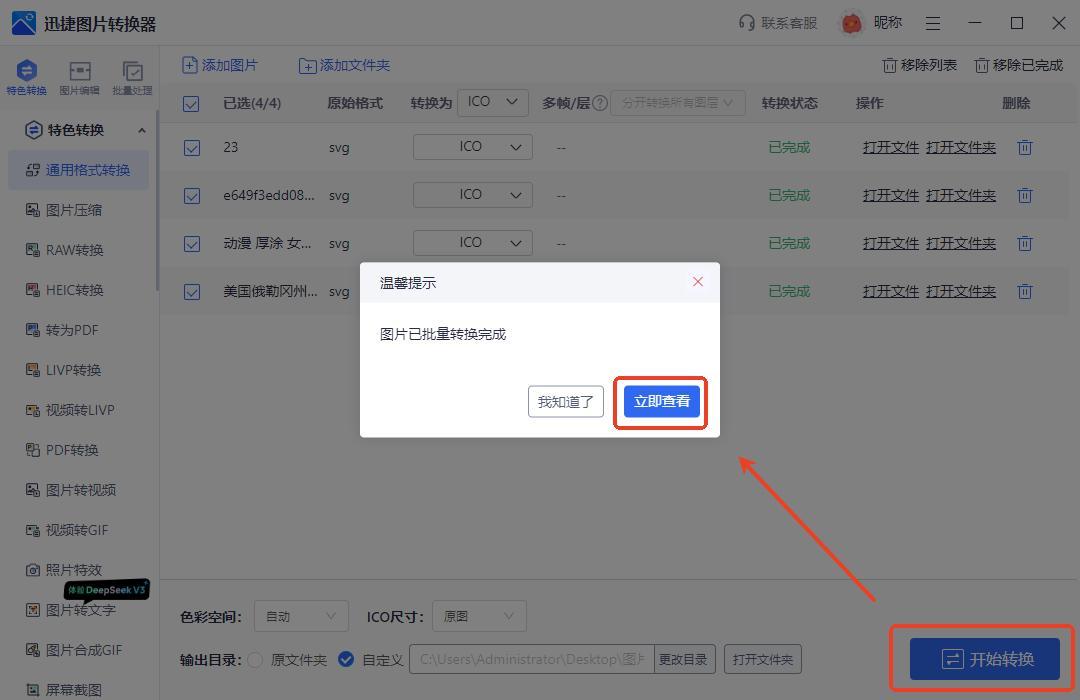
Task: Click the 我知道了 button
Action: click(565, 402)
